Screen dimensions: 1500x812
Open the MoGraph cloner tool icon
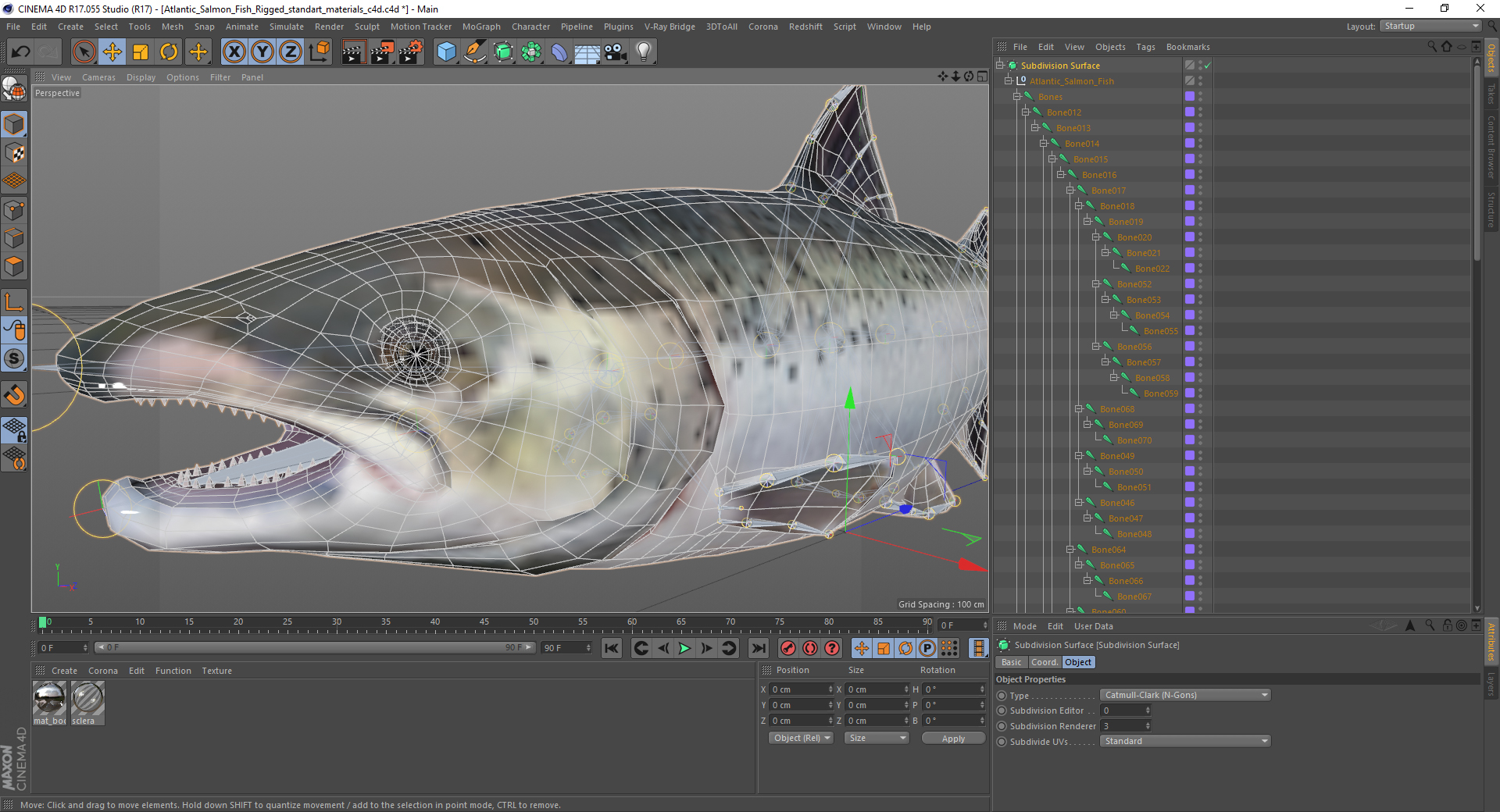point(532,52)
